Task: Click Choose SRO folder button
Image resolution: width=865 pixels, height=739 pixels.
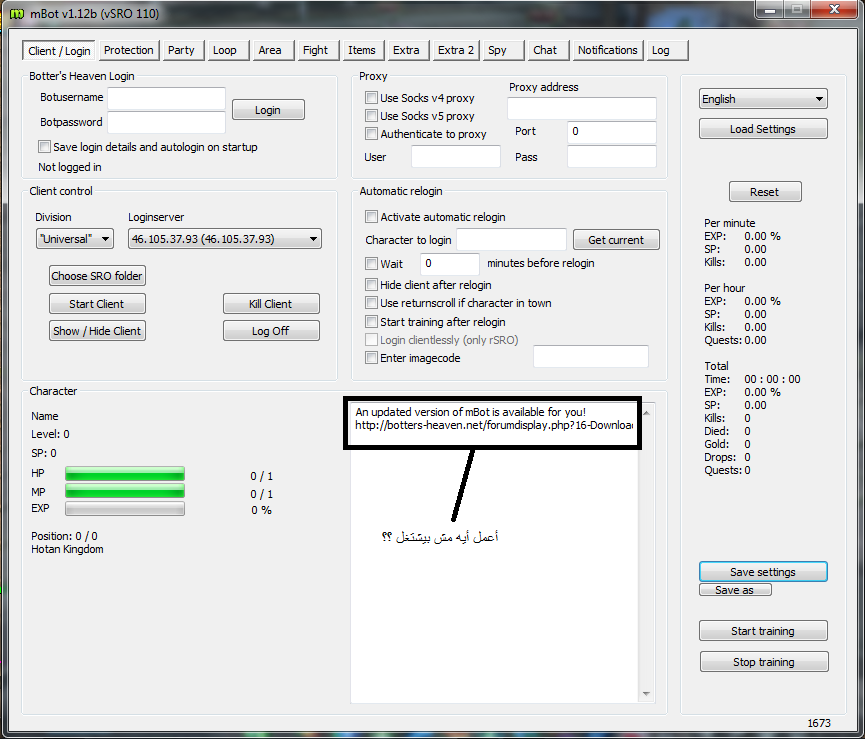Action: point(97,276)
